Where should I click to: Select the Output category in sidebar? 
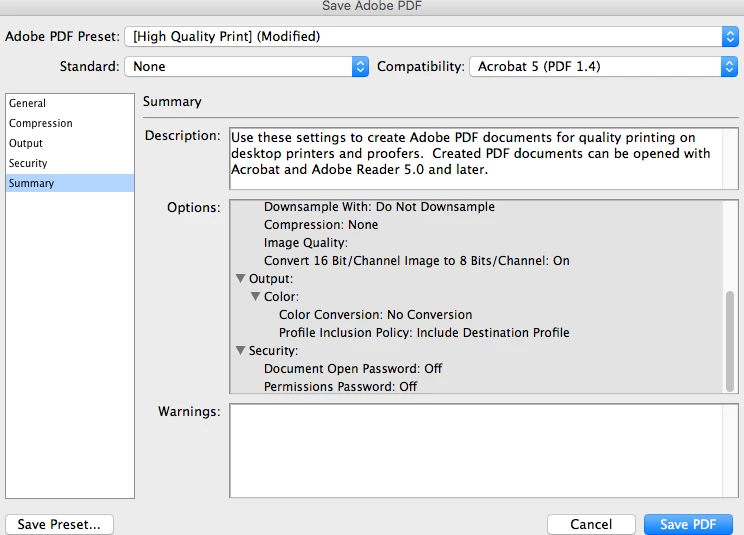coord(70,143)
